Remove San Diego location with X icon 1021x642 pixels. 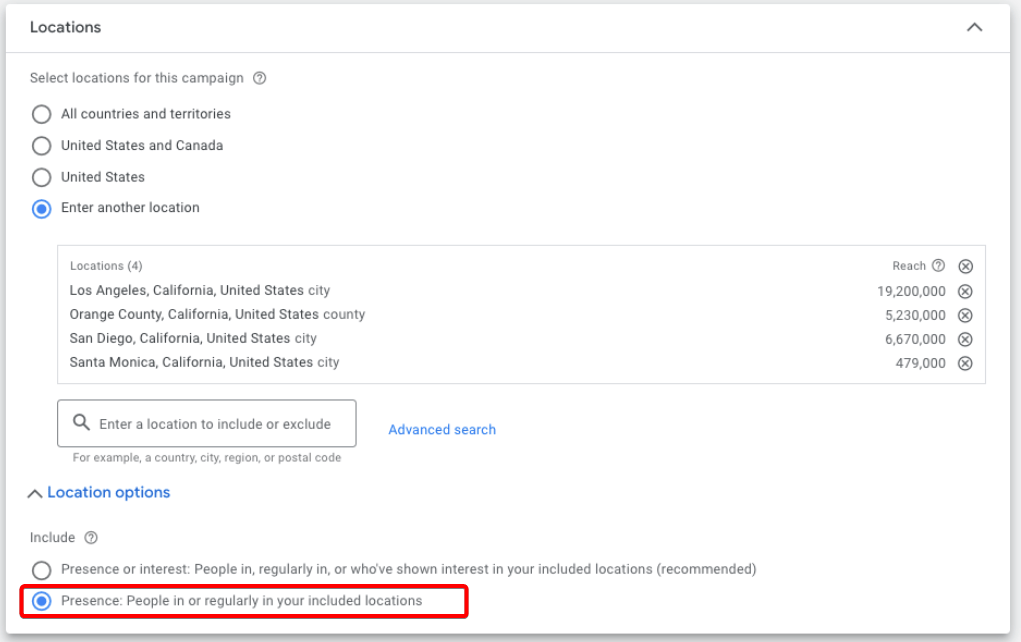point(965,339)
